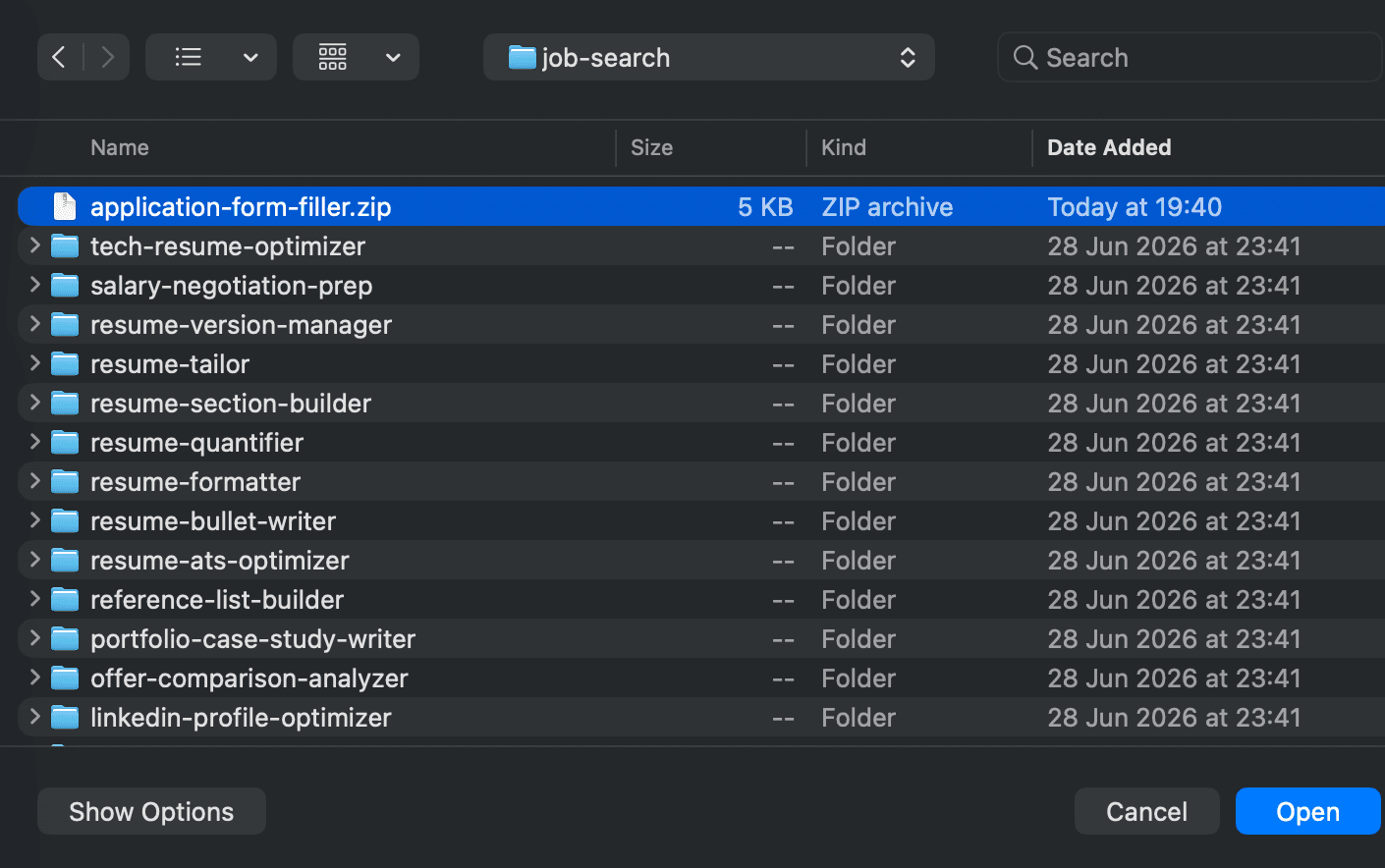Screen dimensions: 1385x868
Task: Open the grouping dropdown arrow
Action: click(x=393, y=58)
